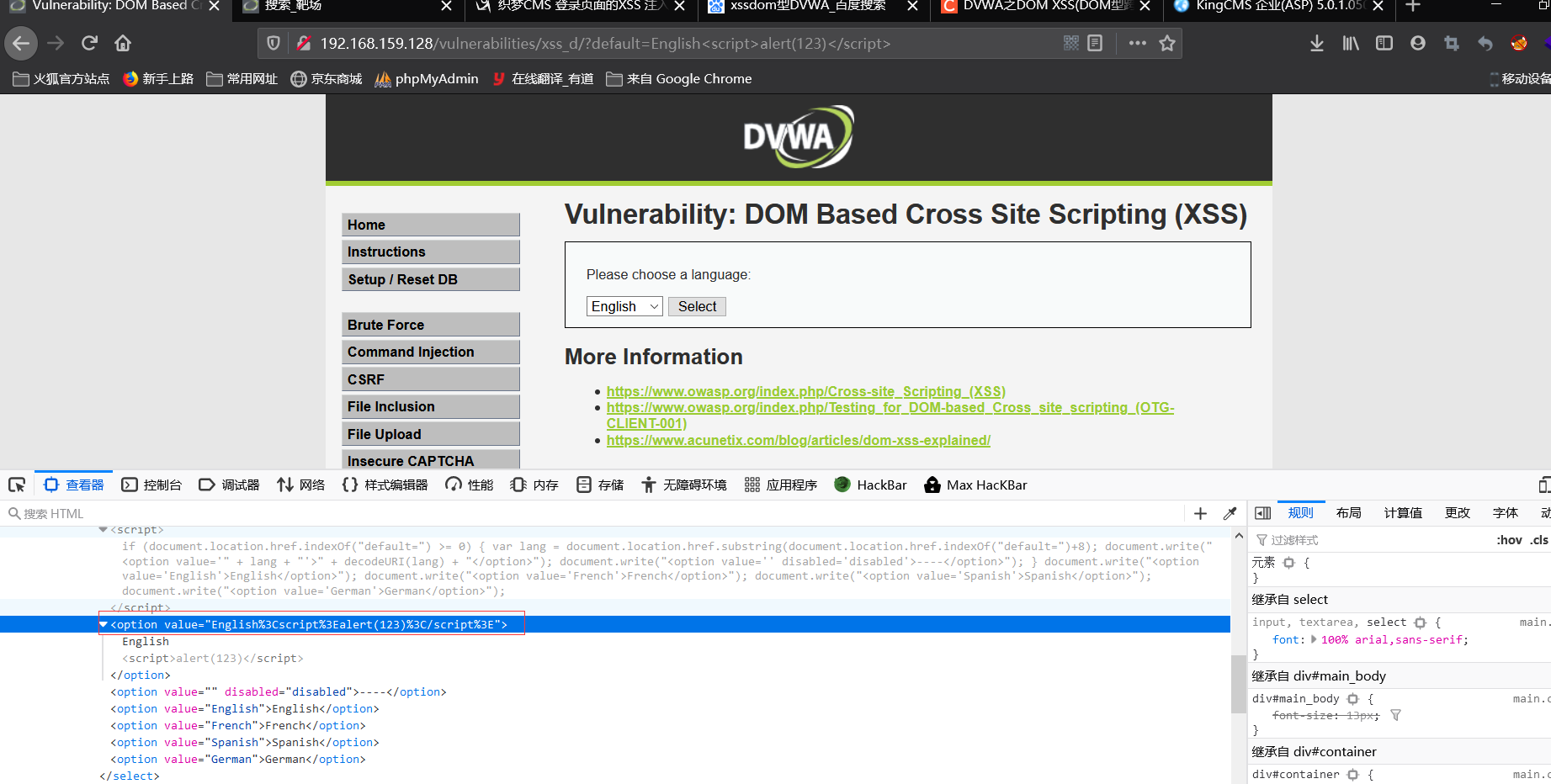Click the Select button
Viewport: 1551px width, 784px height.
(x=697, y=307)
